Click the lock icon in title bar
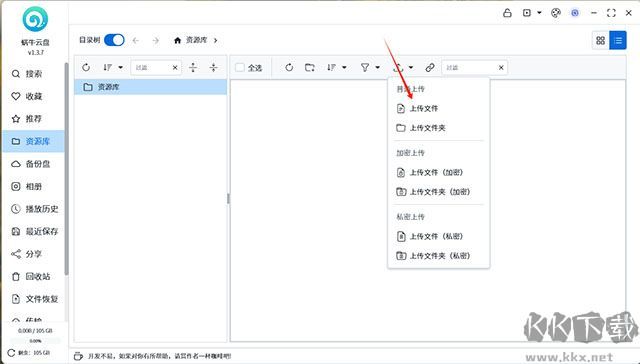640x364 pixels. click(x=507, y=13)
